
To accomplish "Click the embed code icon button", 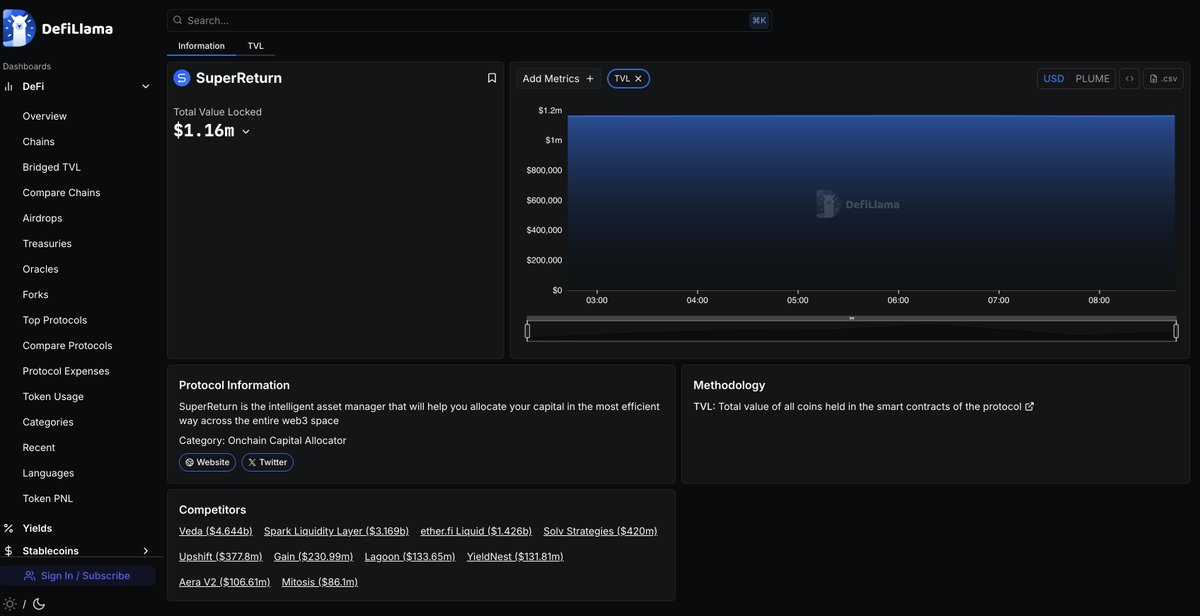I will 1129,78.
